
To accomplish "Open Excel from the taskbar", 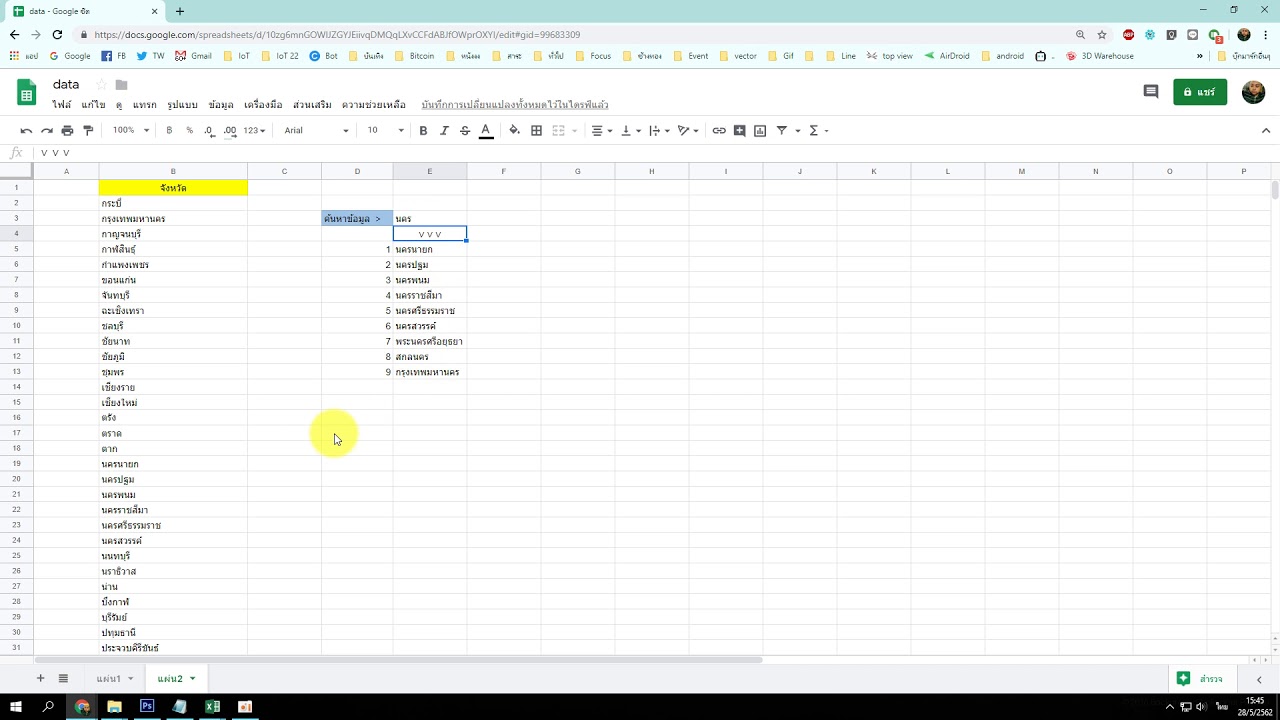I will [212, 706].
